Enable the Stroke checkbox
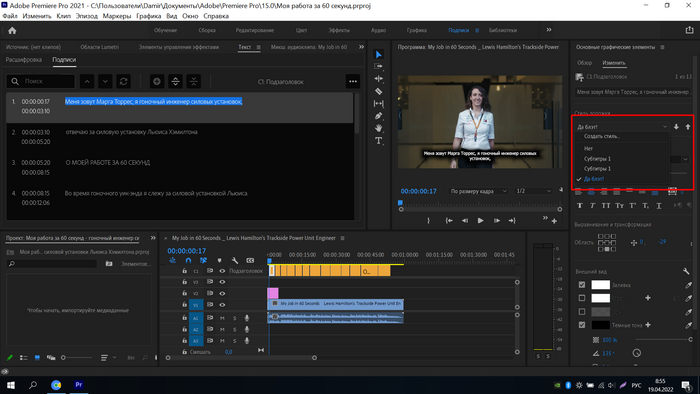Image resolution: width=700 pixels, height=394 pixels. tap(582, 298)
